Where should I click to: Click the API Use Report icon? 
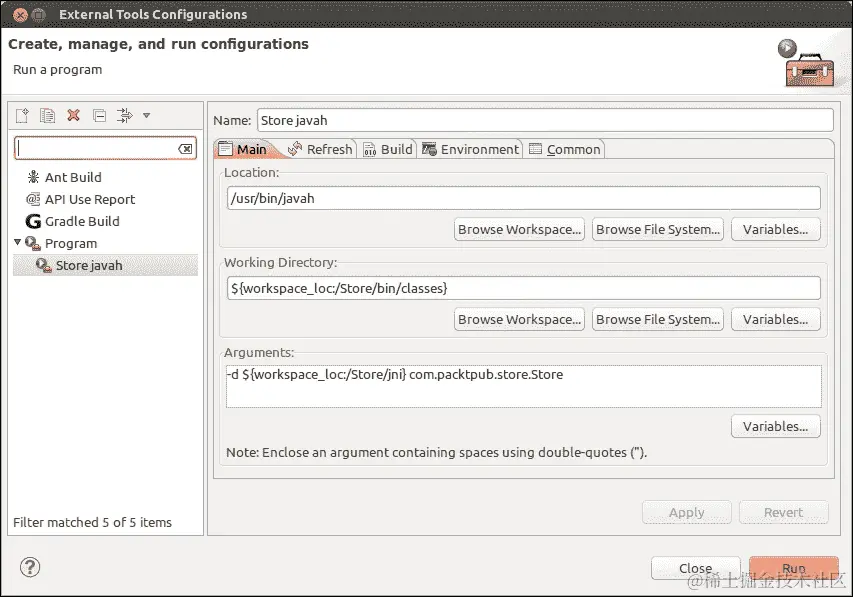tap(33, 199)
